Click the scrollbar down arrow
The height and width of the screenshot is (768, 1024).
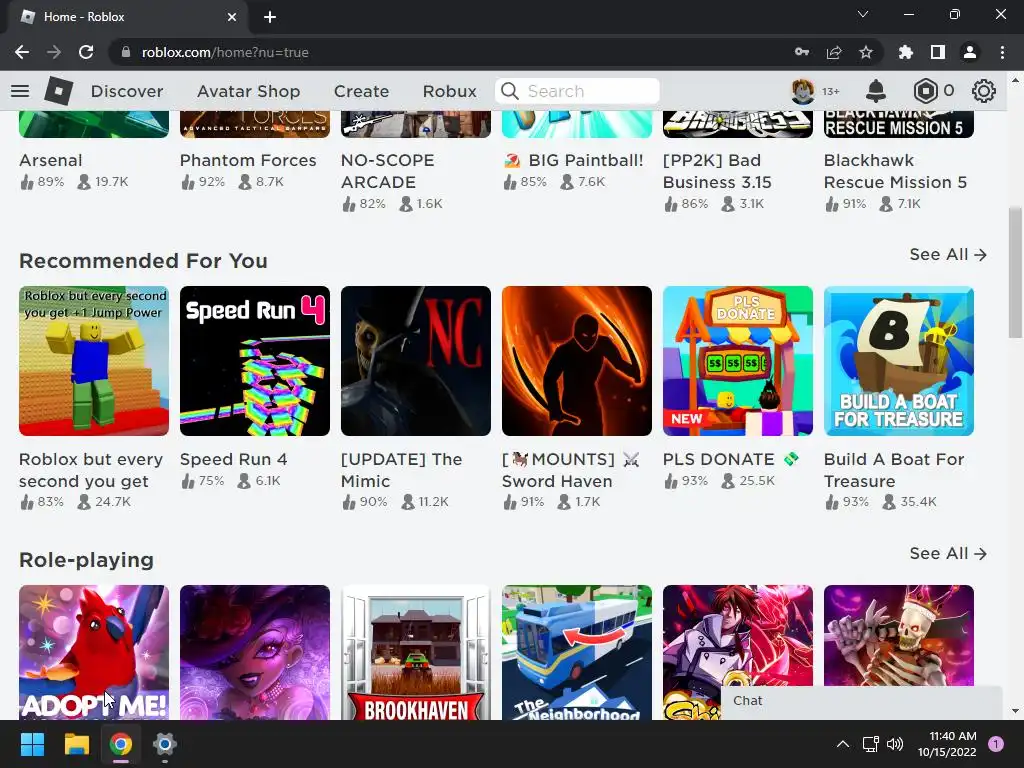tap(1015, 711)
